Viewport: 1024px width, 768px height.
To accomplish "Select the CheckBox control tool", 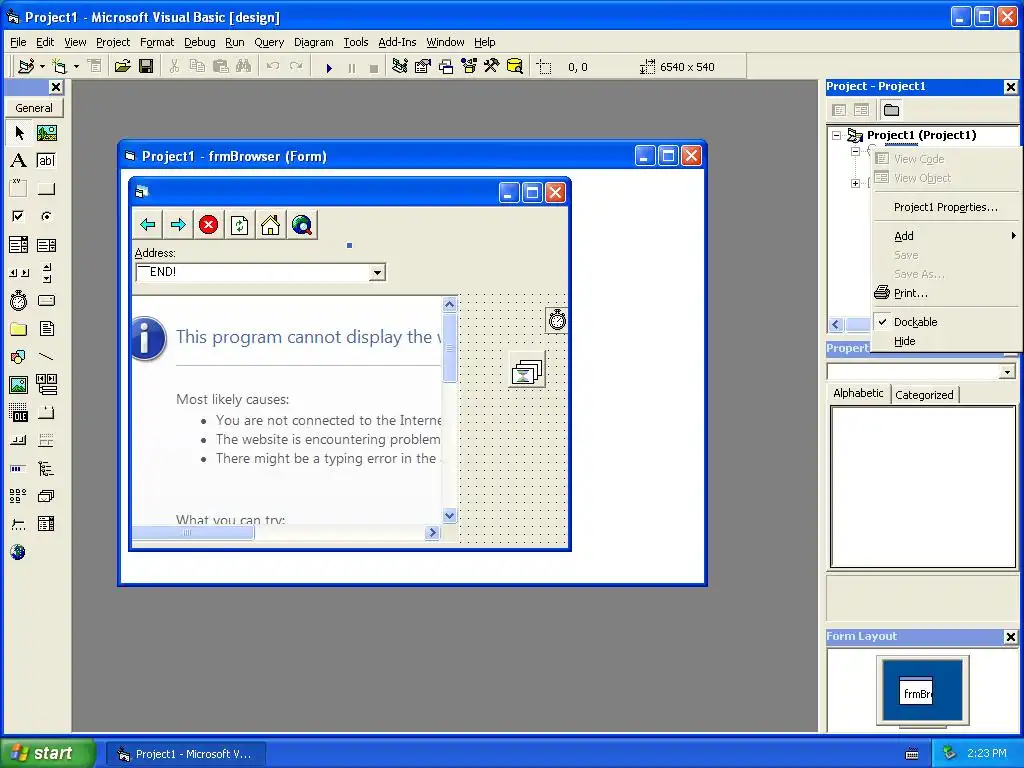I will coord(19,216).
